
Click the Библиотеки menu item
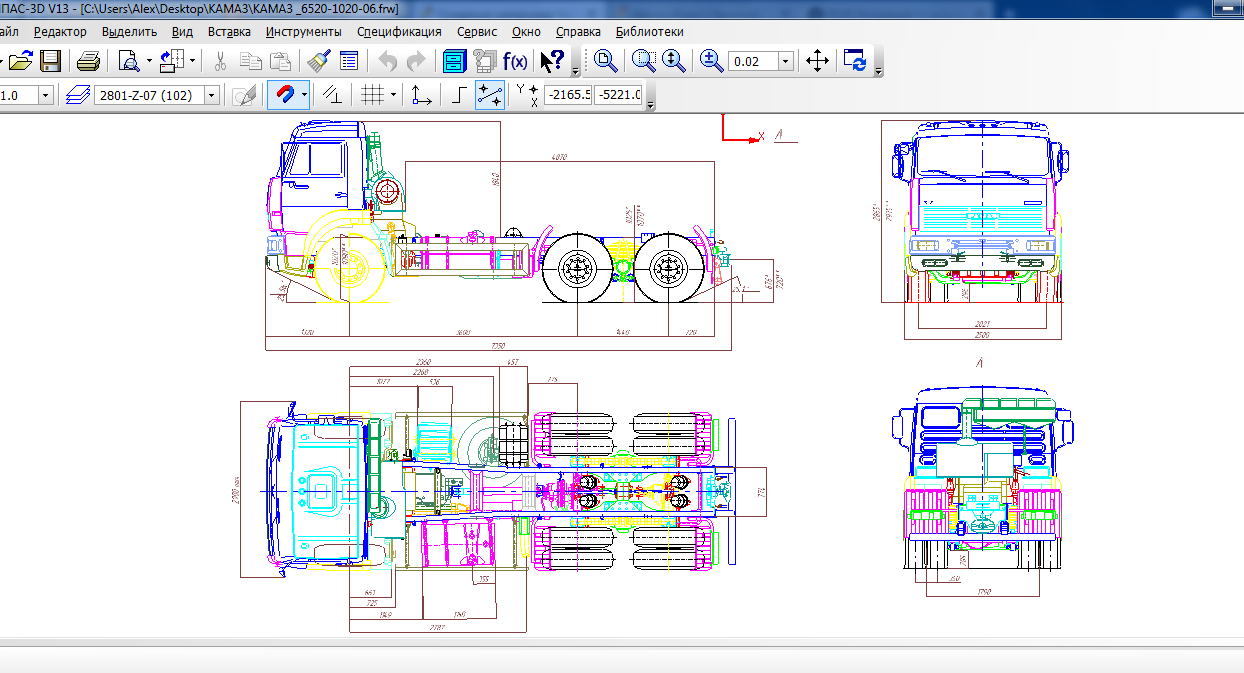pyautogui.click(x=650, y=31)
